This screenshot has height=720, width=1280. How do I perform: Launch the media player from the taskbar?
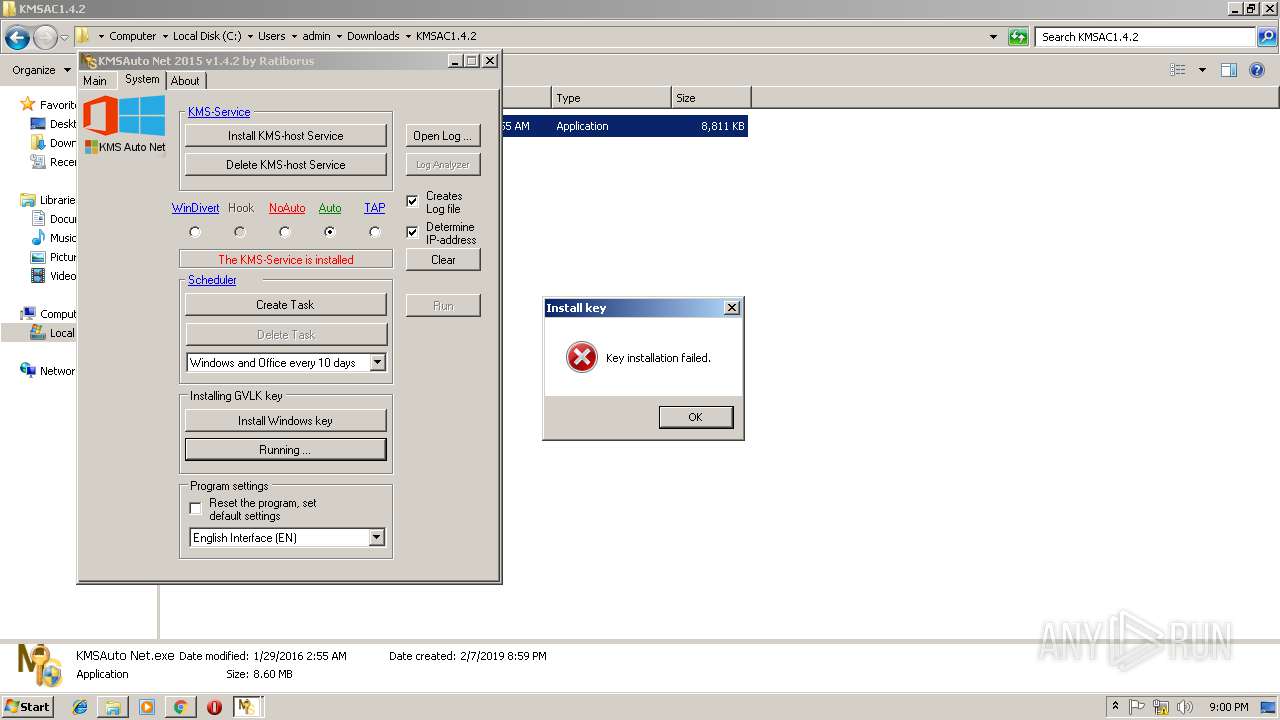(x=147, y=707)
